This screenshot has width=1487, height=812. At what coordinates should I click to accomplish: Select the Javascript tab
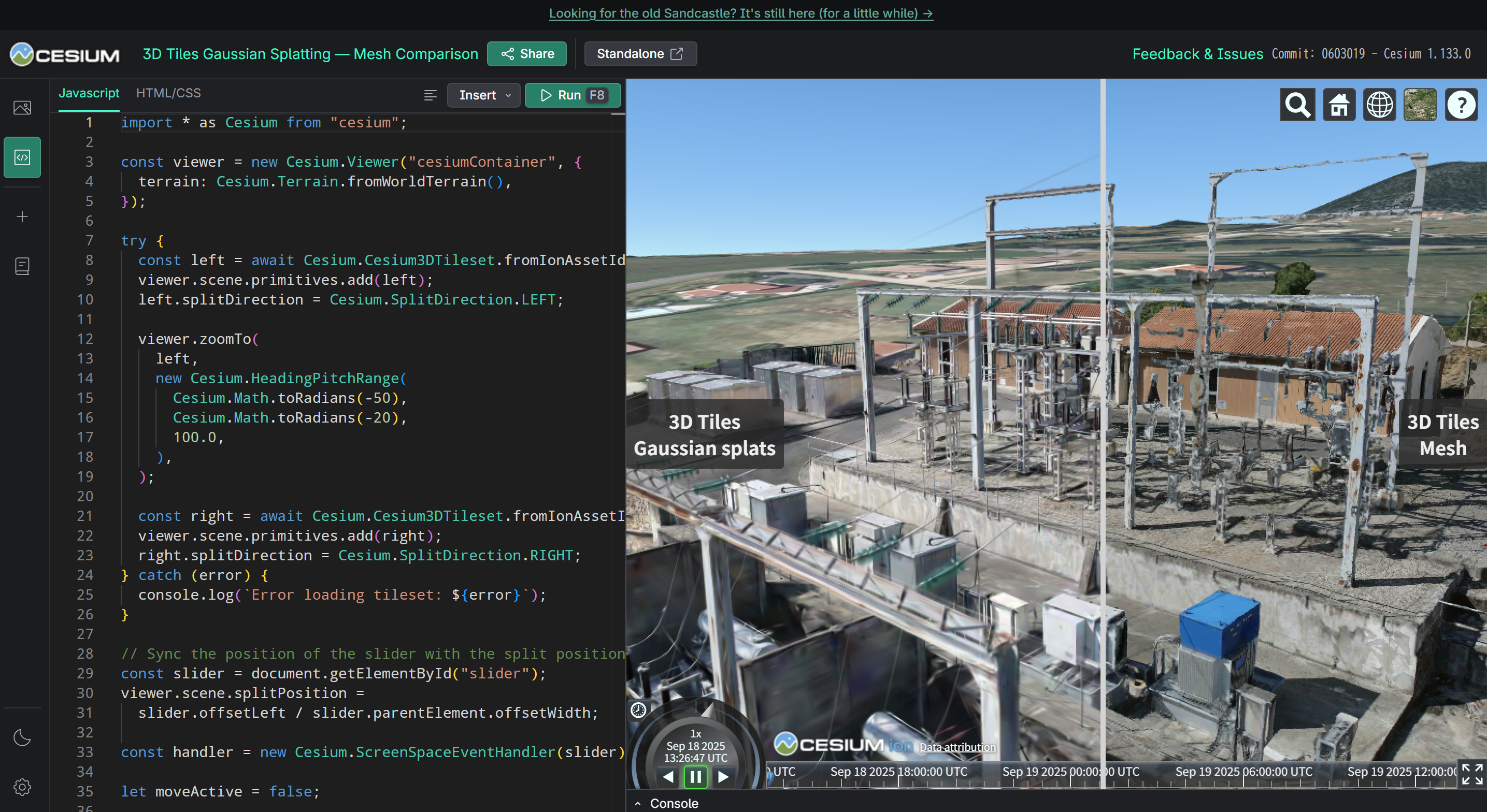89,93
